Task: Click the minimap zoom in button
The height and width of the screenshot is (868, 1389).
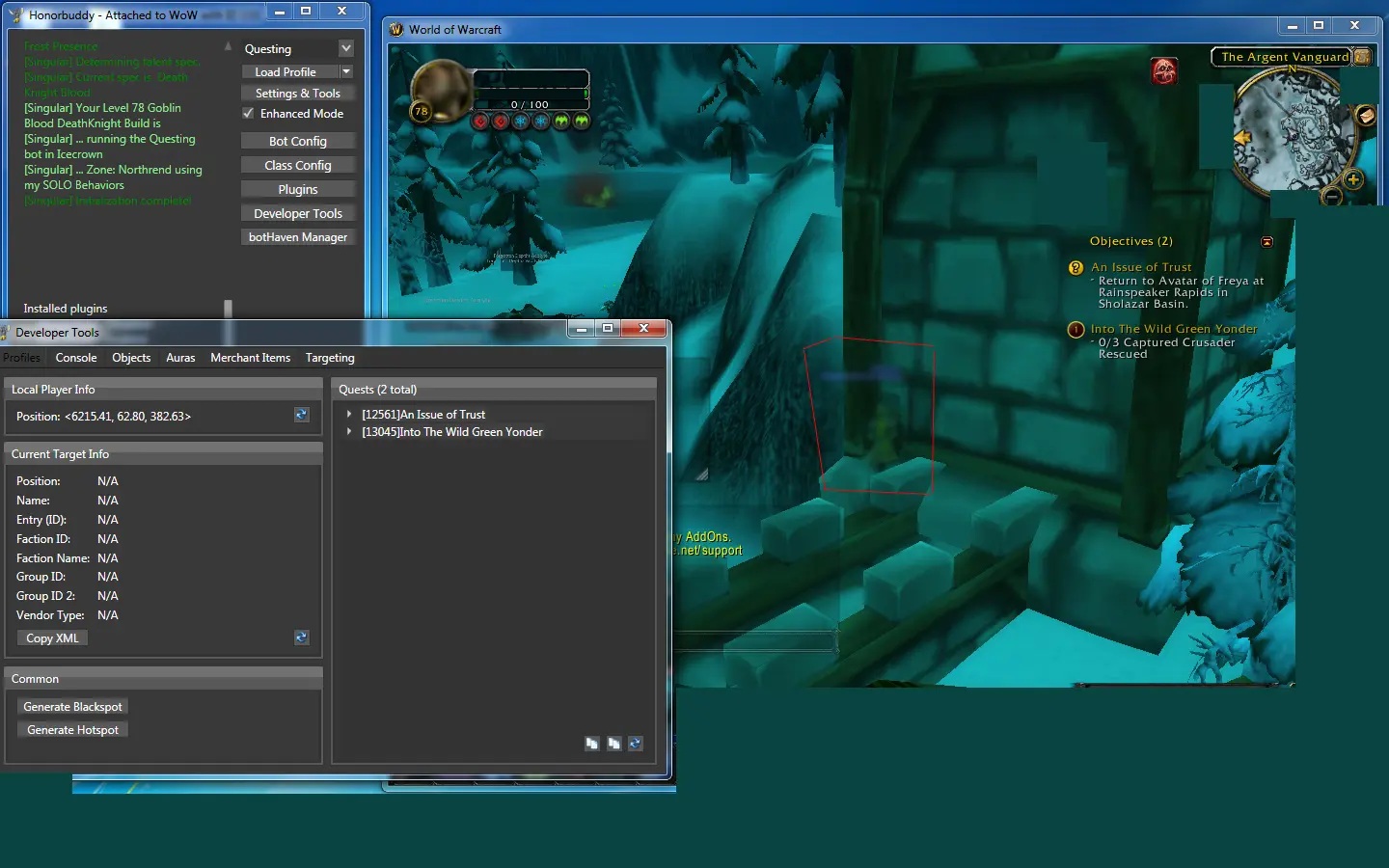Action: pos(1353,179)
